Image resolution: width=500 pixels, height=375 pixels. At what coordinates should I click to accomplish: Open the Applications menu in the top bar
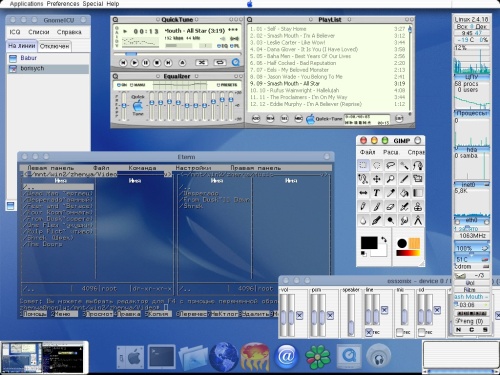tap(27, 4)
